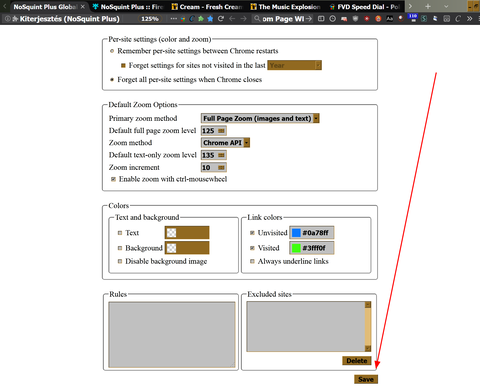Click the search go arrow button

point(309,19)
